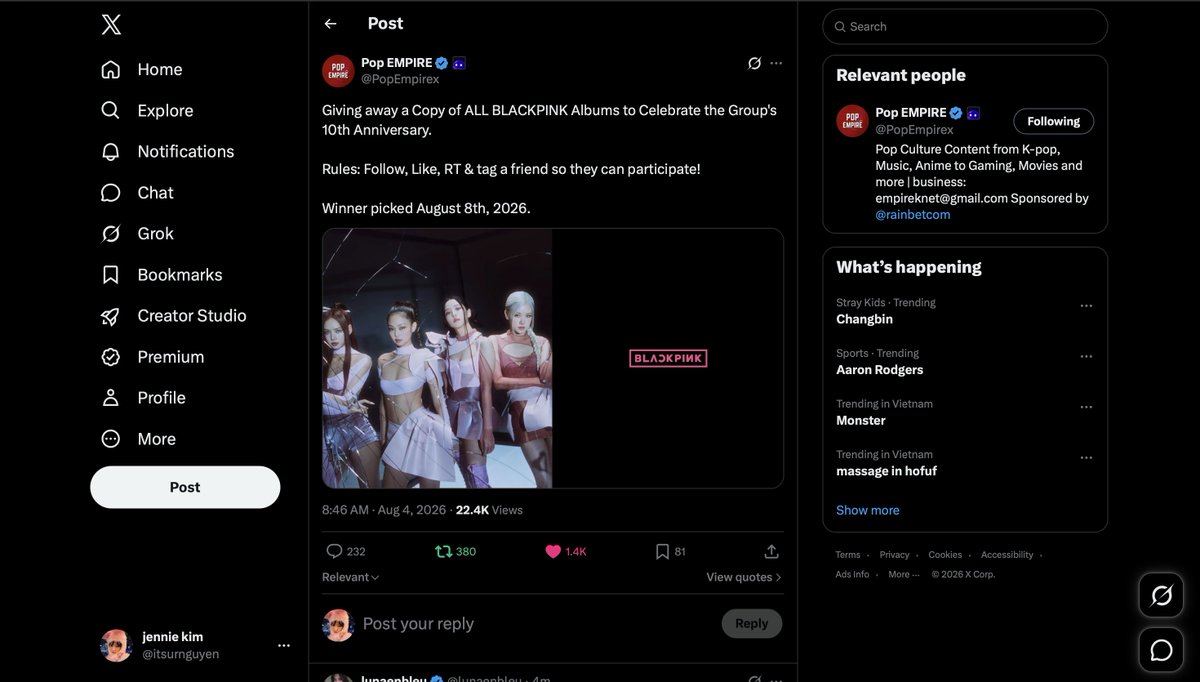Open the post's three-dot more menu

[x=776, y=63]
